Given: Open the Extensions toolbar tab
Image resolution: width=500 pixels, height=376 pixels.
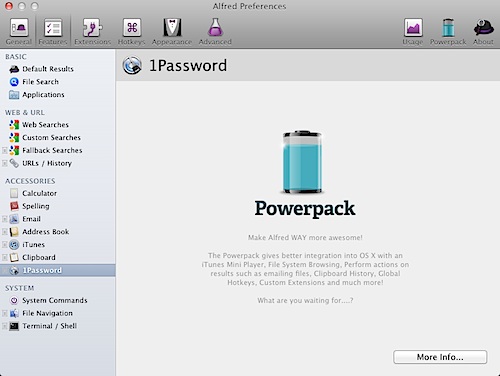Looking at the screenshot, I should (x=92, y=32).
